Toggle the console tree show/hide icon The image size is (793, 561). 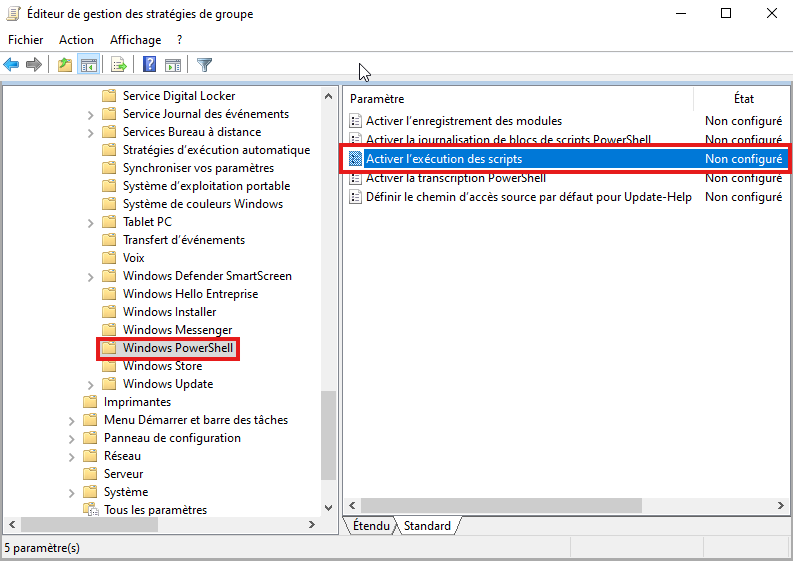click(89, 65)
